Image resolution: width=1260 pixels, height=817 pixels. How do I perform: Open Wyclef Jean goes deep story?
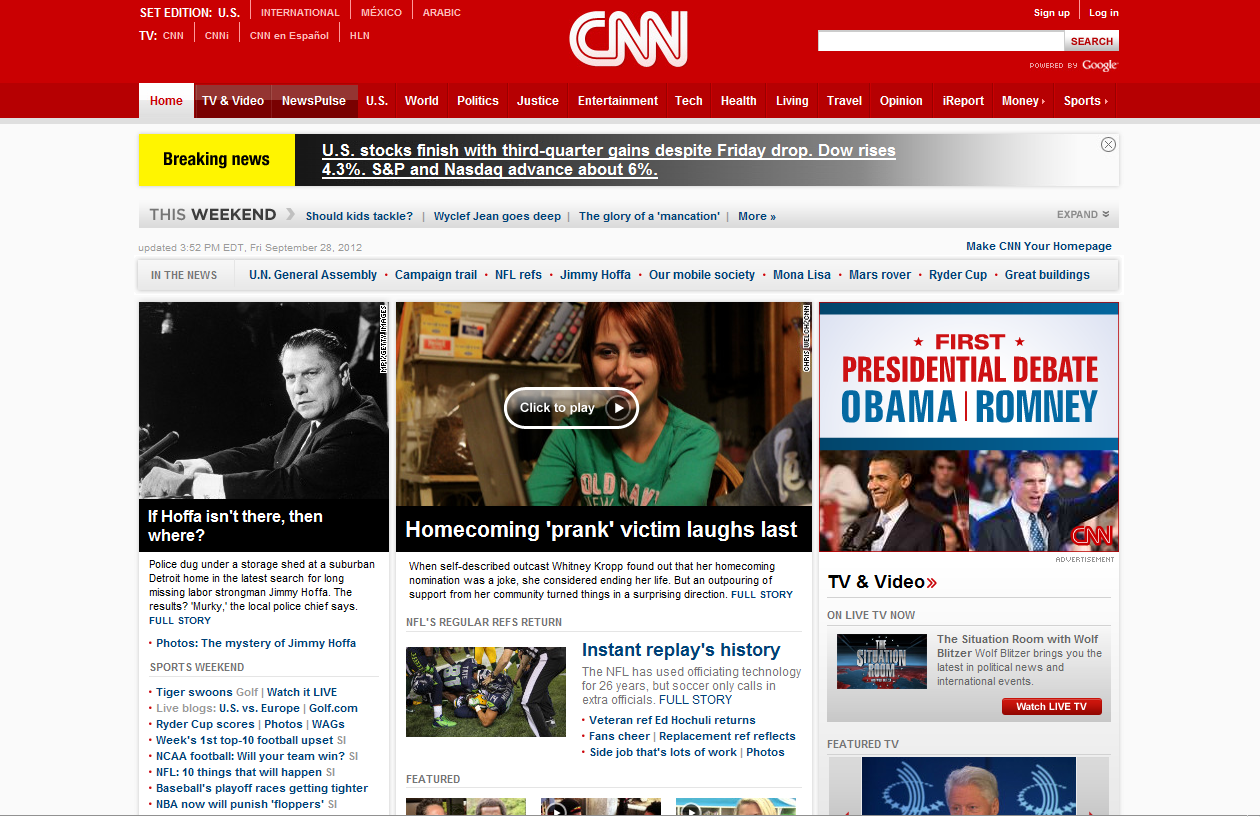497,216
